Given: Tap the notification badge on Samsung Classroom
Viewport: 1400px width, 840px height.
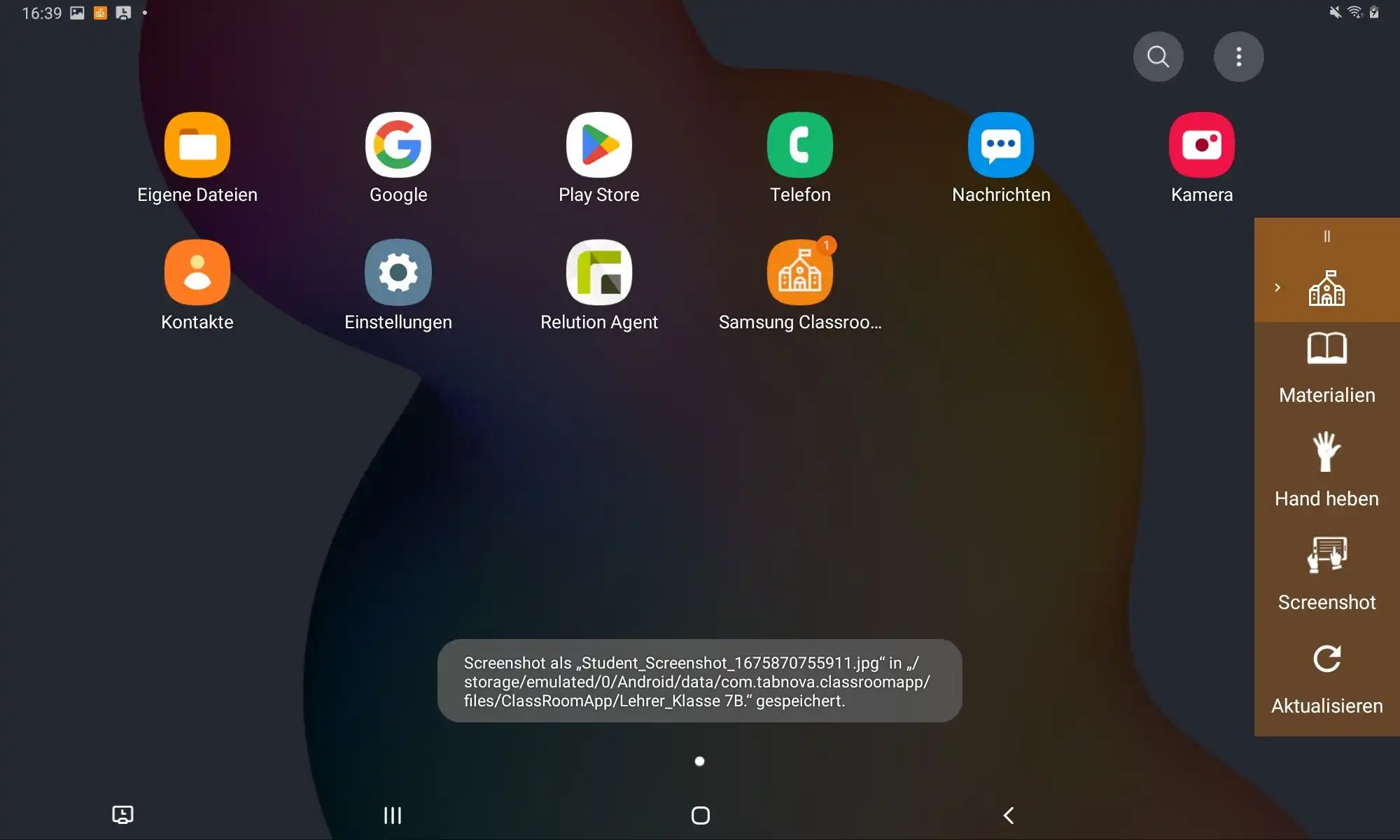Looking at the screenshot, I should pos(827,246).
